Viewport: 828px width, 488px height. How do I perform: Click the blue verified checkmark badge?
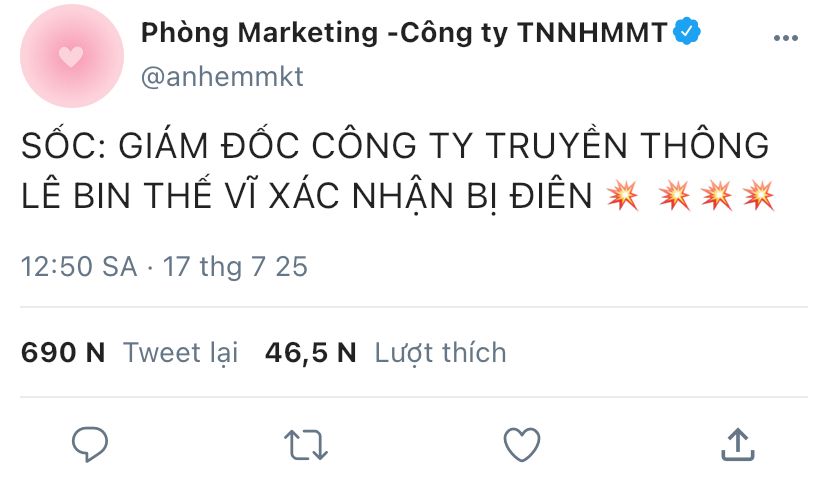point(686,31)
